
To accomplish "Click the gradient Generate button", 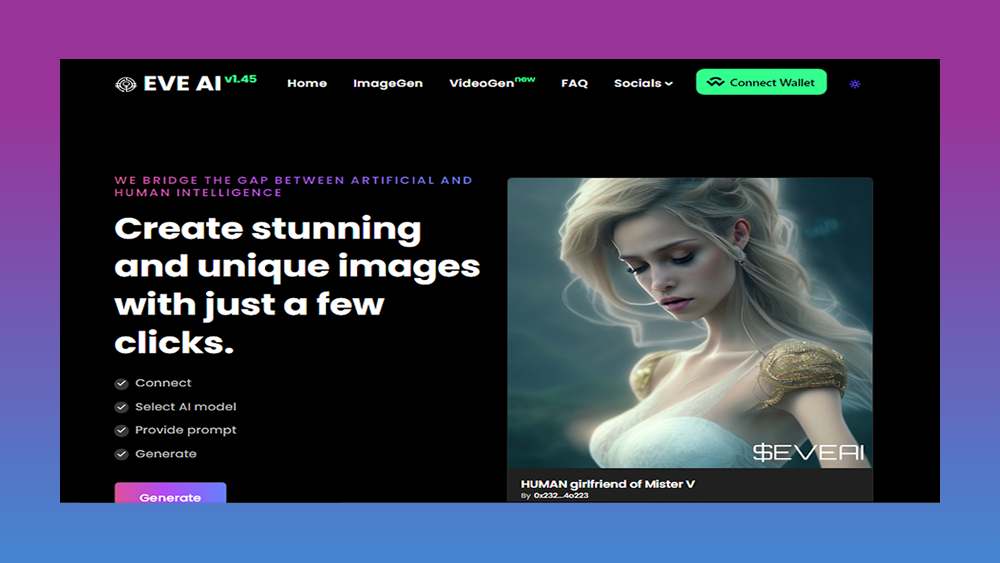I will coord(170,493).
